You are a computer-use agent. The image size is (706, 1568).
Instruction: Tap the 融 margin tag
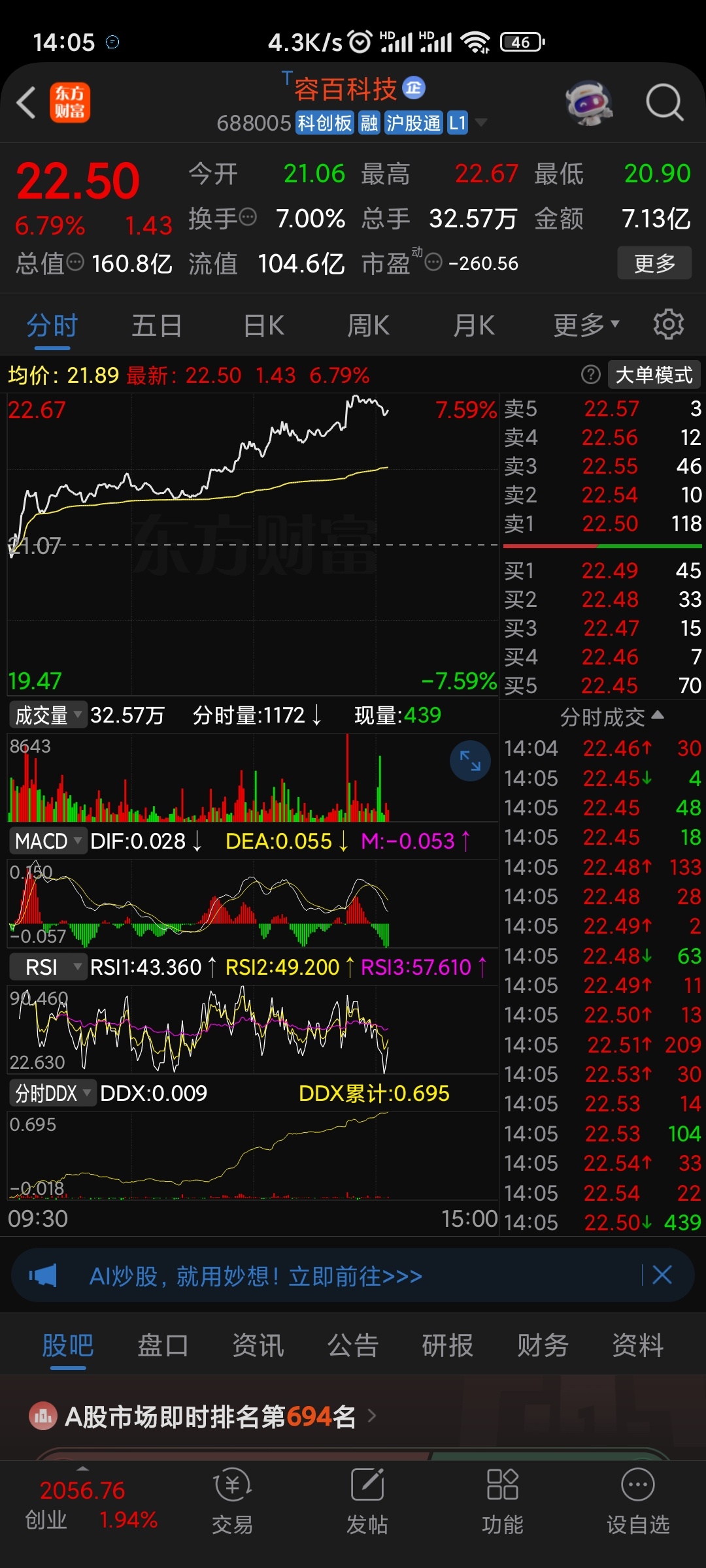tap(369, 123)
